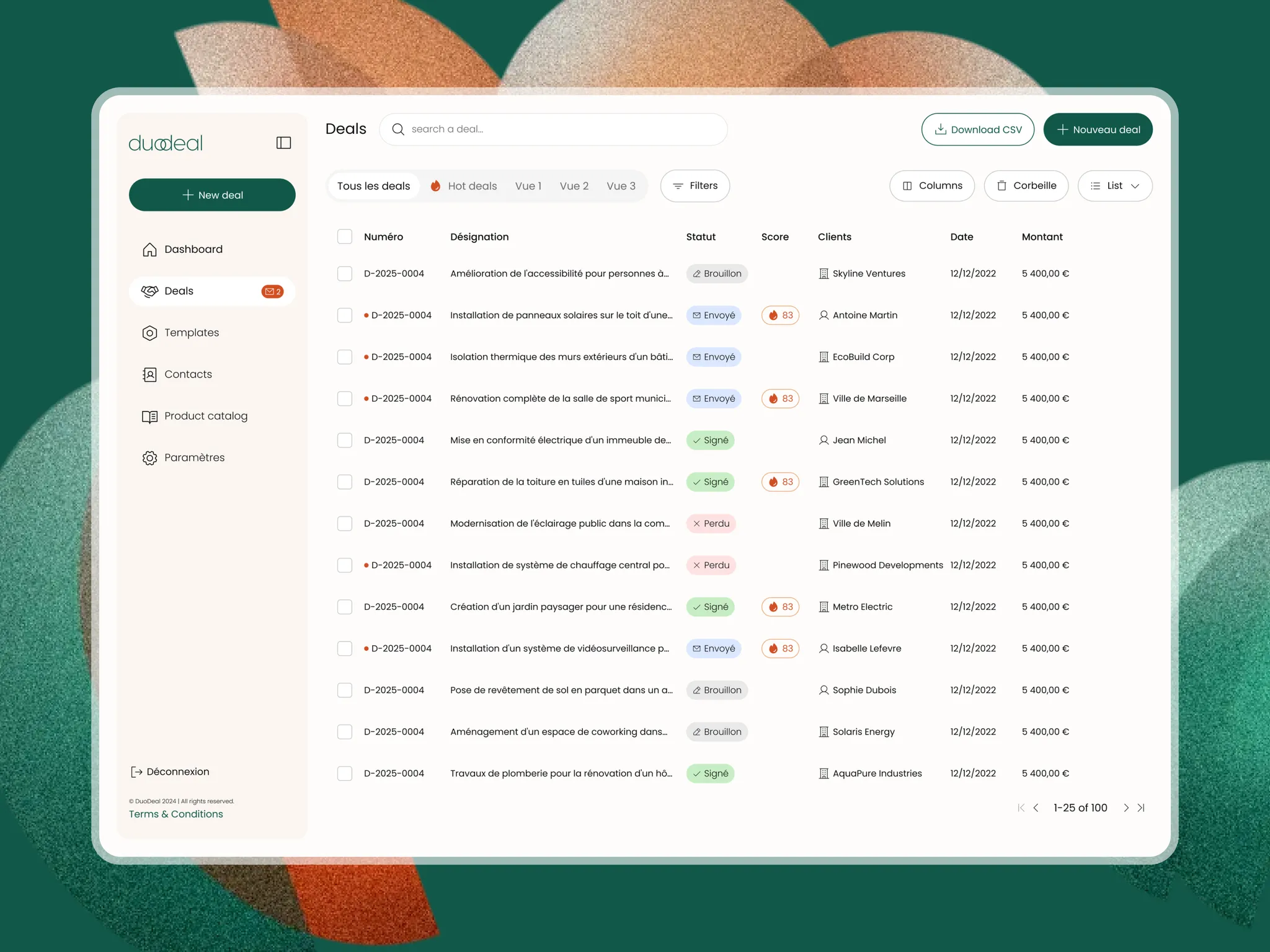
Task: Click Signé status of GreenTech Solutions
Action: pos(710,482)
